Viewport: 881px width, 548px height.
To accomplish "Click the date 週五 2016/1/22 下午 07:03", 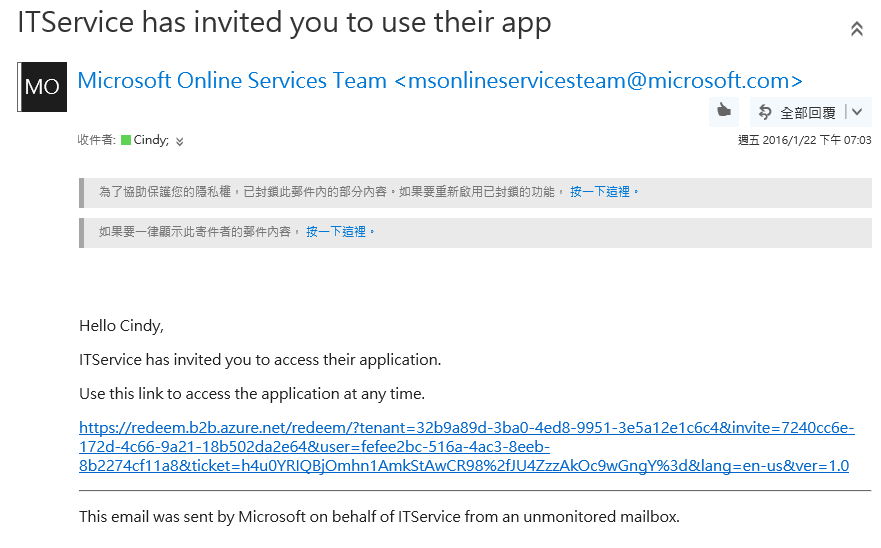I will click(x=805, y=140).
